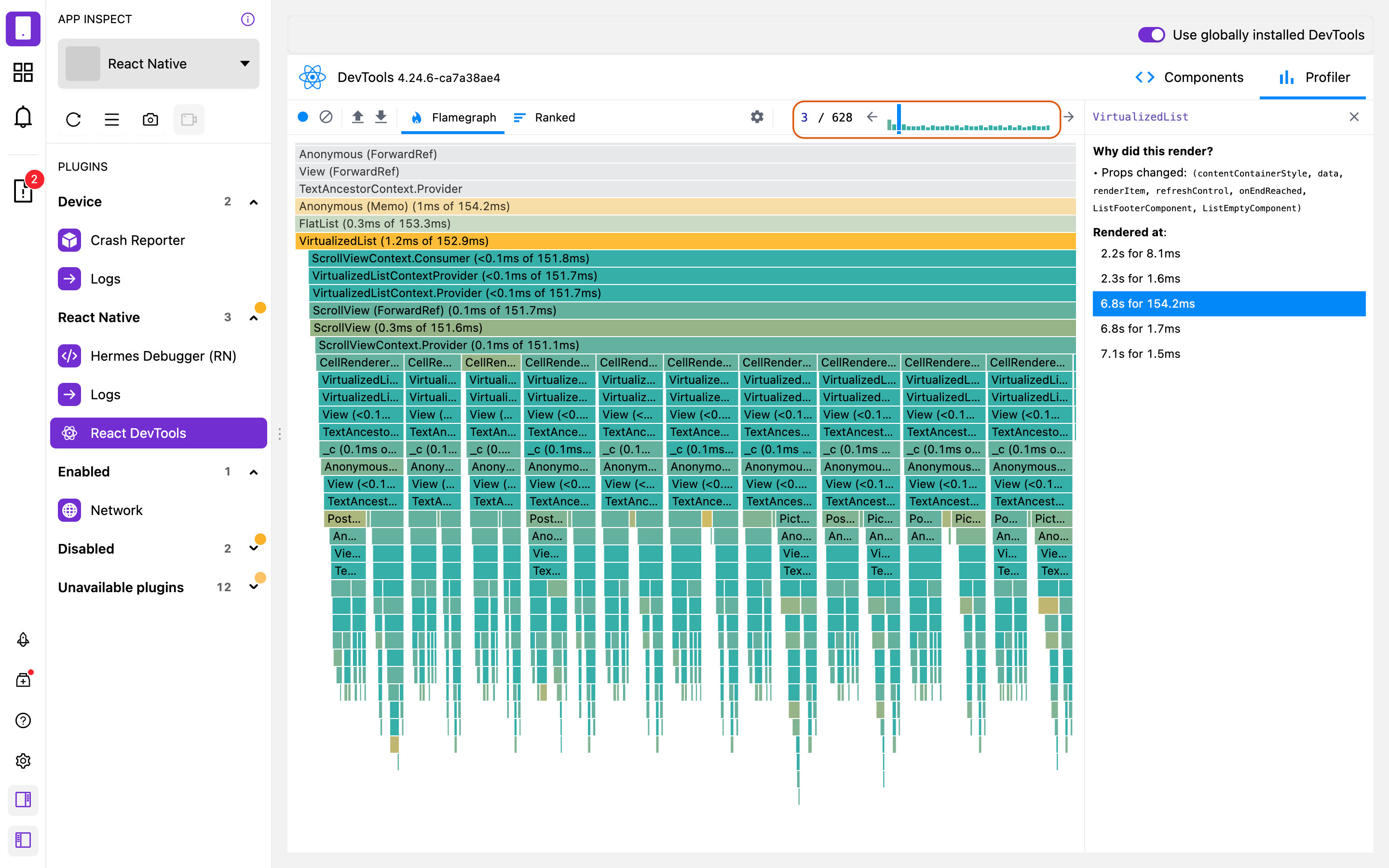1389x868 pixels.
Task: Select render at 6.8s for 1.7ms
Action: [1229, 329]
